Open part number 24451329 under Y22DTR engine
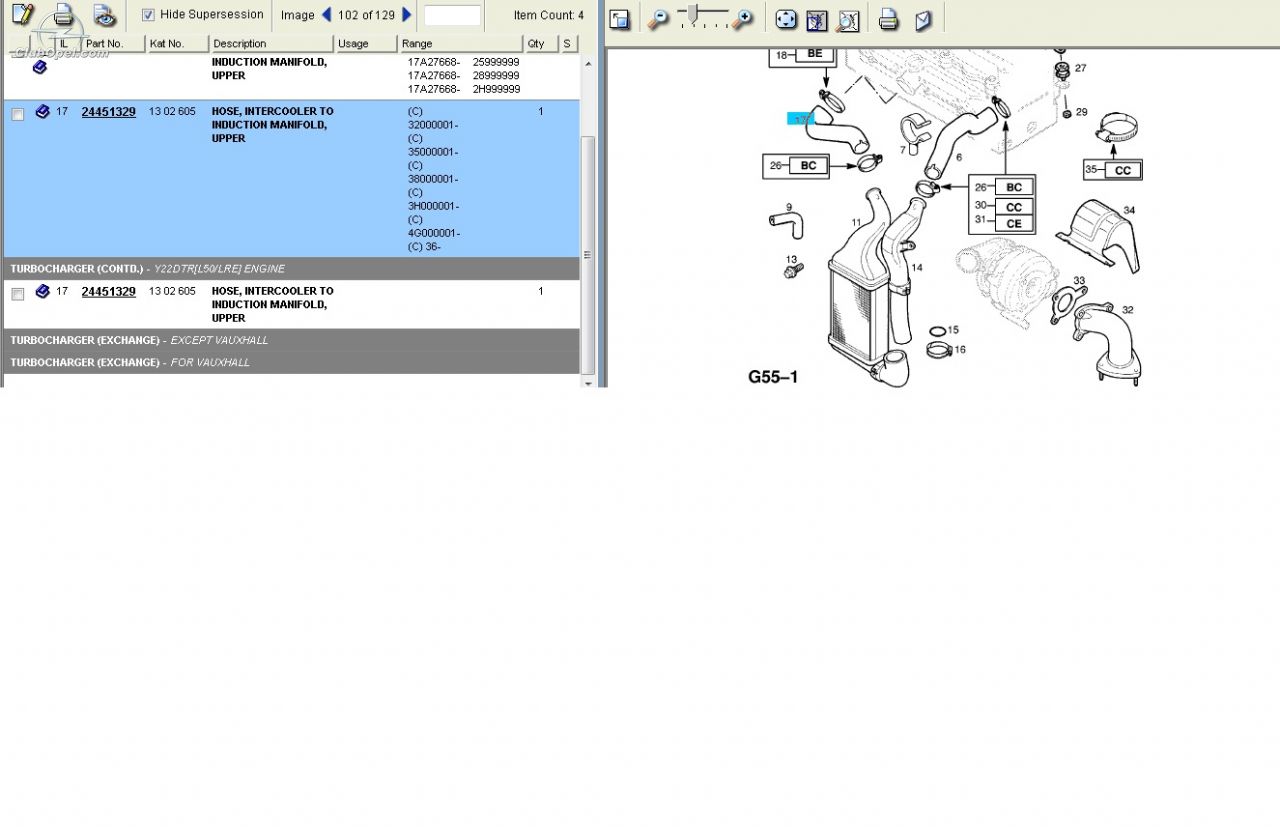Screen dimensions: 1280x829 pyautogui.click(x=108, y=292)
